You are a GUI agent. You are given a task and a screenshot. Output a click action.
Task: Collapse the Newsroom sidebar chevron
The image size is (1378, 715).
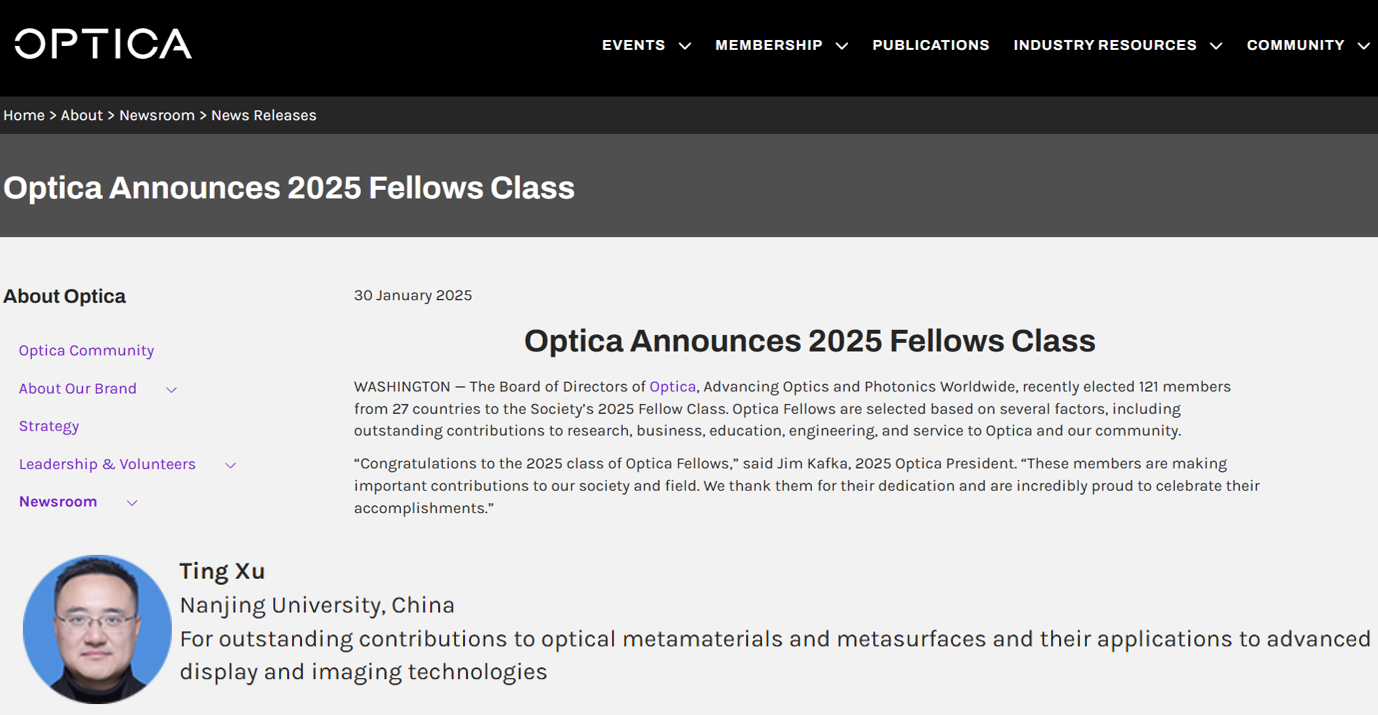pos(132,503)
